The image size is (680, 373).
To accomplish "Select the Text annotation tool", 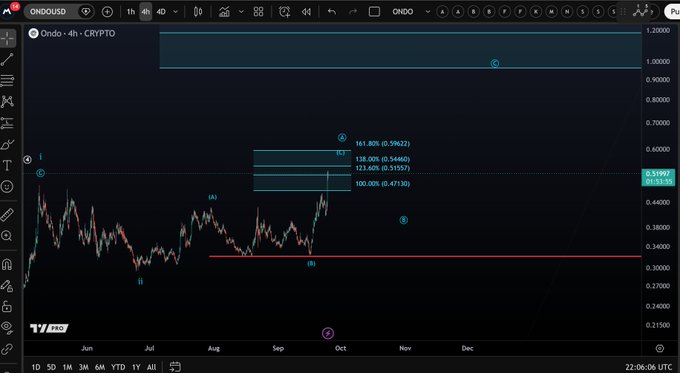I will tap(7, 165).
